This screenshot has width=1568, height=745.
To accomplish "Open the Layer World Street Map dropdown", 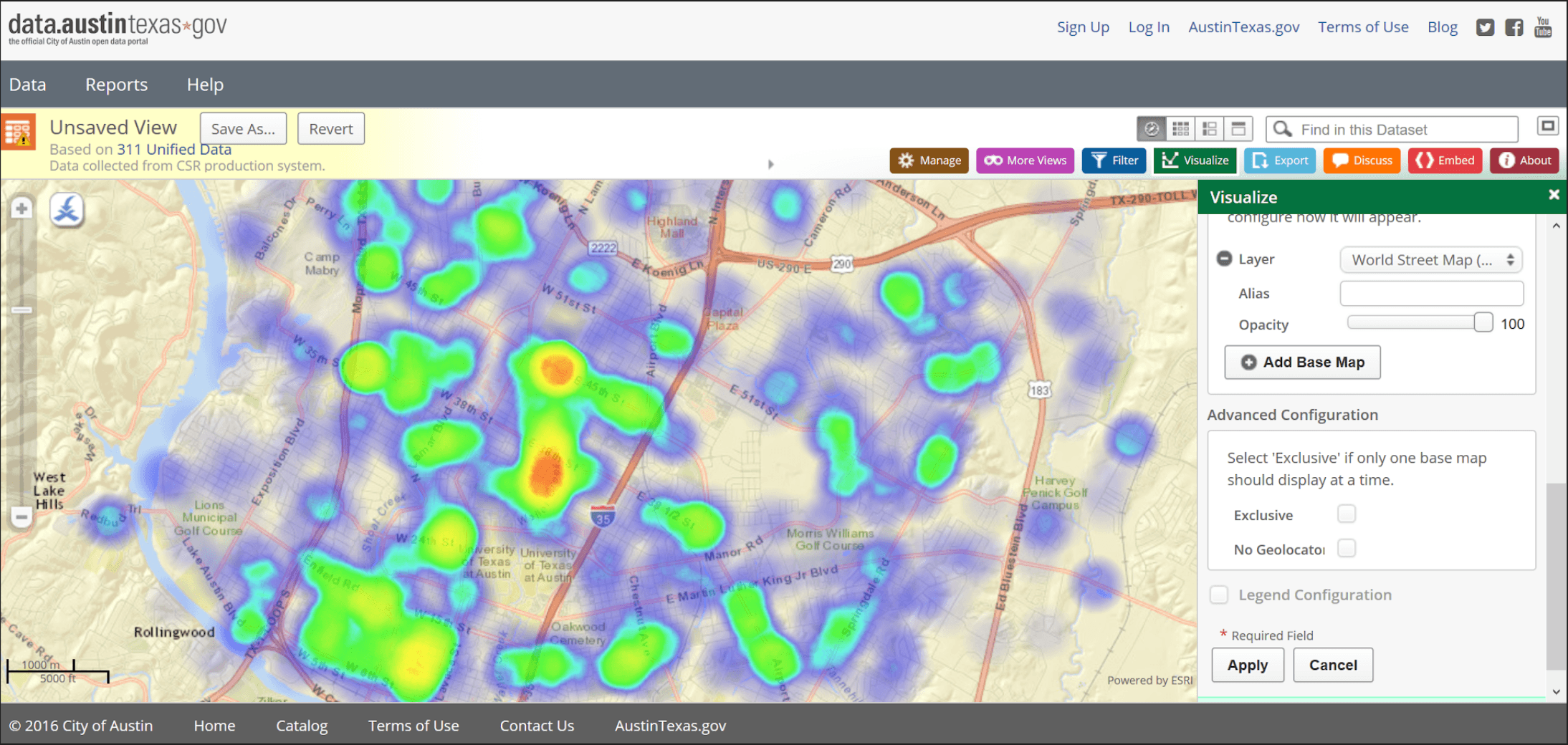I will pyautogui.click(x=1430, y=260).
